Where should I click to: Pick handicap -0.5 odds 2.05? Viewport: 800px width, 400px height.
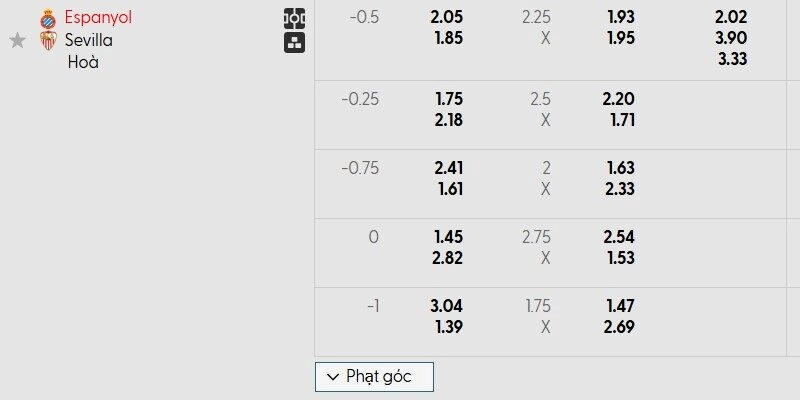(447, 18)
